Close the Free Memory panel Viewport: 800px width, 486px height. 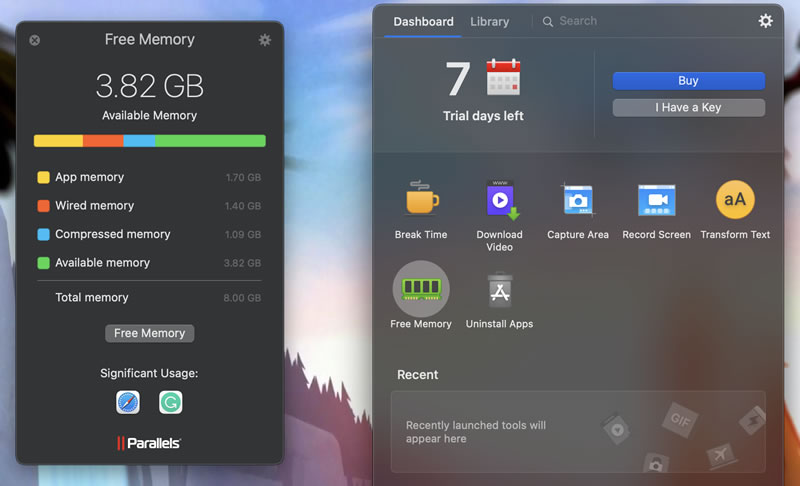[x=35, y=40]
